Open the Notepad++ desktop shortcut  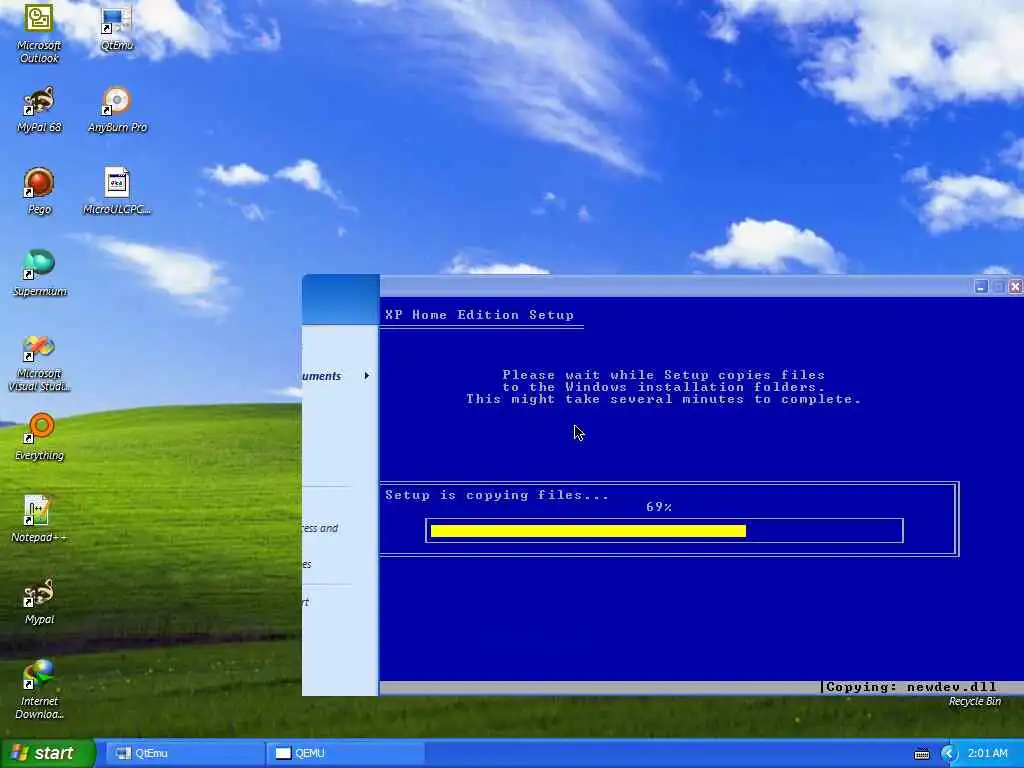(x=39, y=519)
